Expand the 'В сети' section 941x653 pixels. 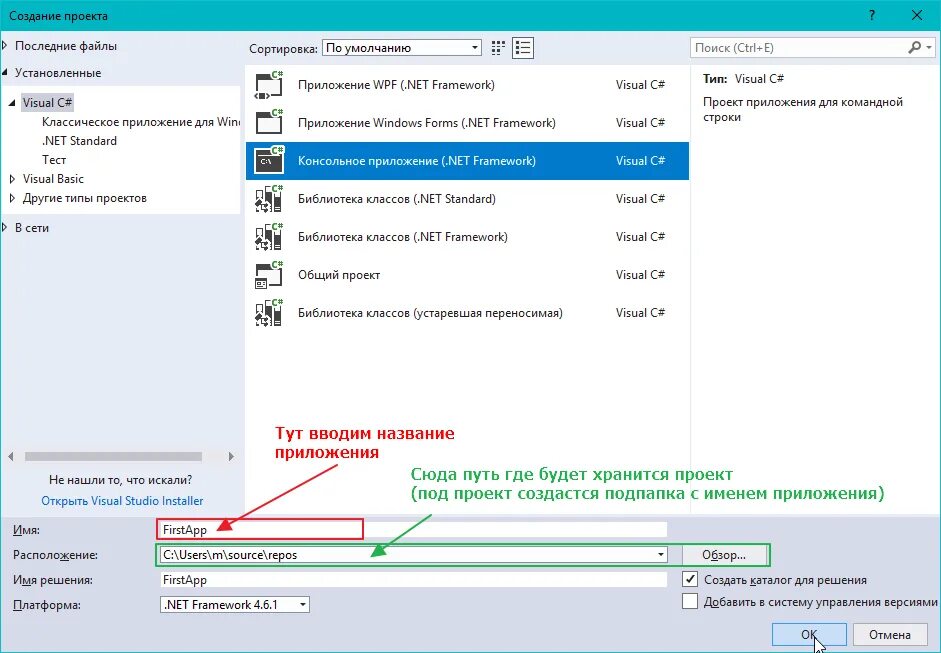[5, 227]
